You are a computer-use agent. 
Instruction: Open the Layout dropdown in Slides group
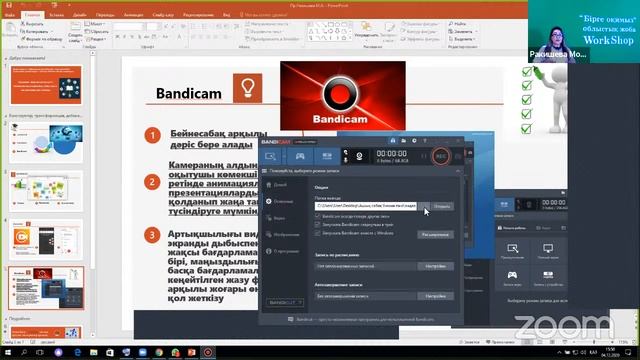click(95, 24)
